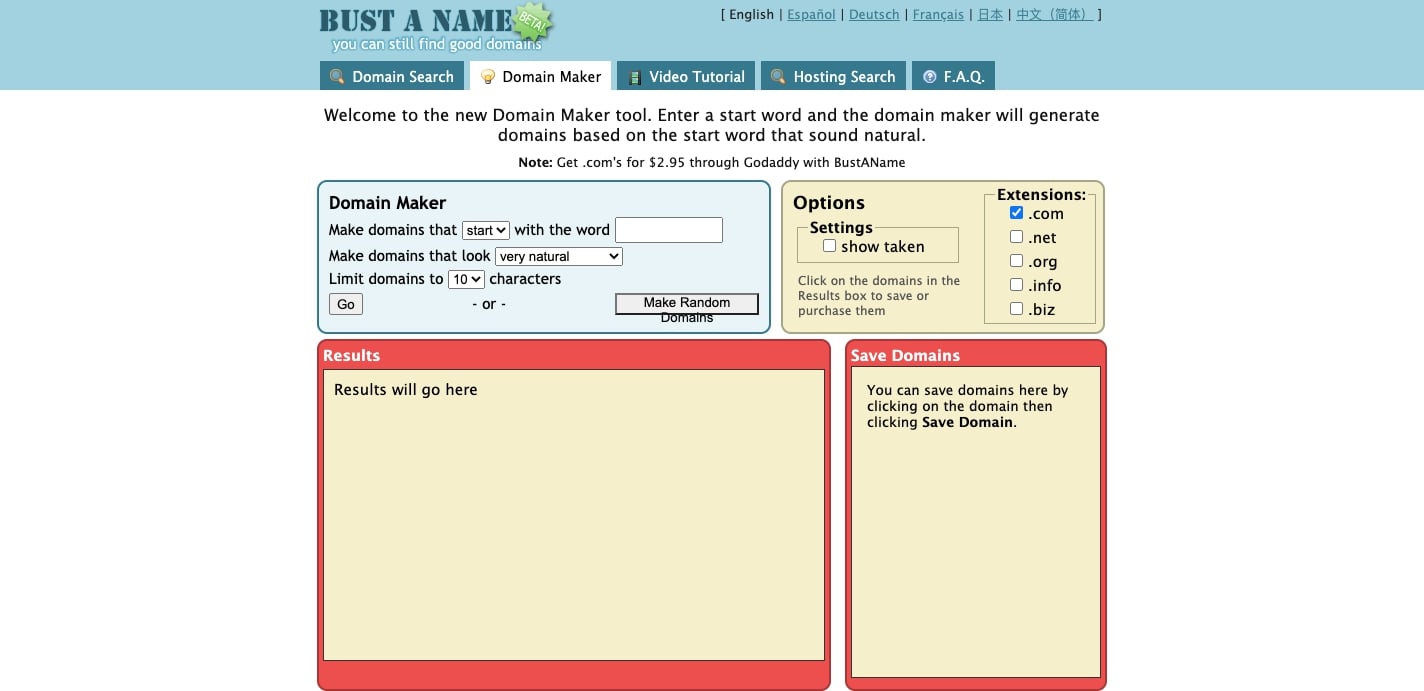Enable the show taken checkbox
Screen dimensions: 1424x691
click(x=829, y=246)
